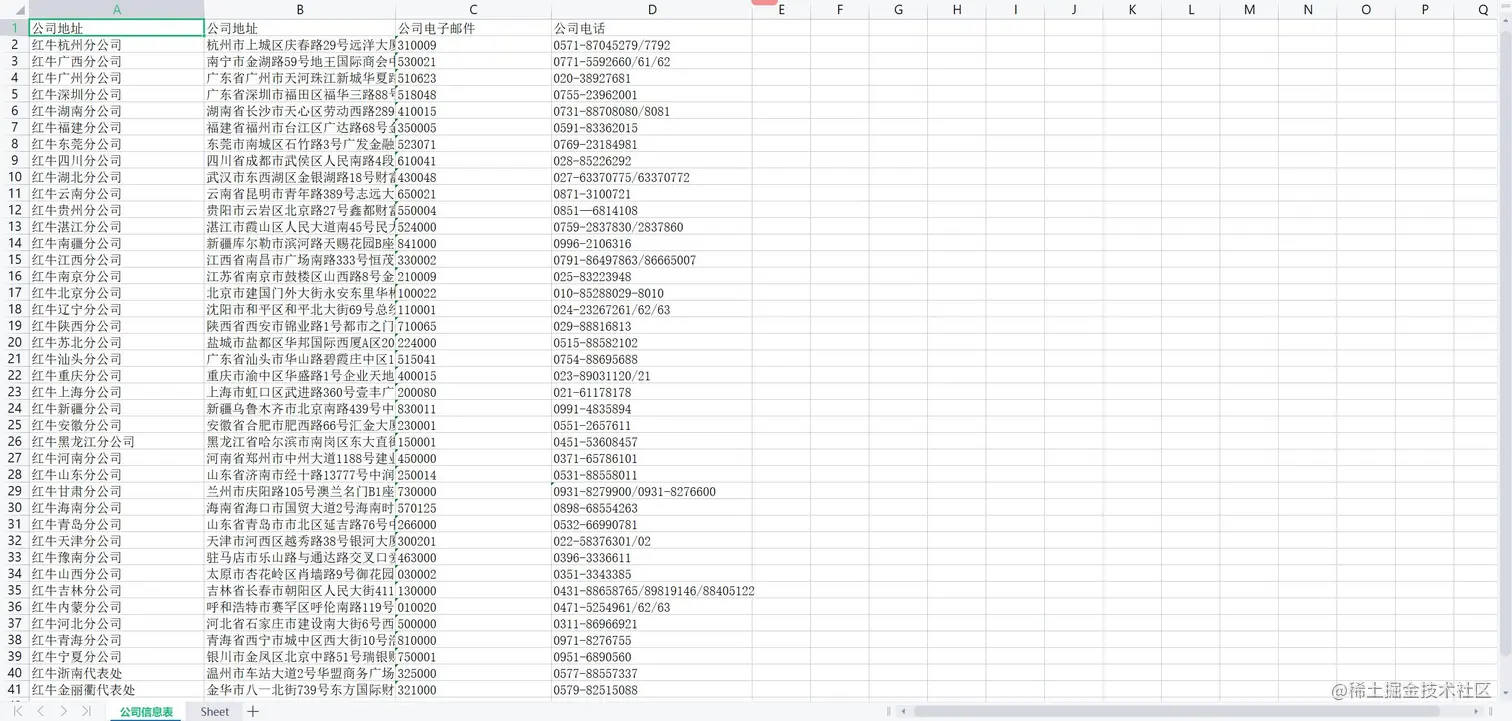This screenshot has width=1512, height=721.
Task: Add a new sheet with plus icon
Action: point(253,711)
